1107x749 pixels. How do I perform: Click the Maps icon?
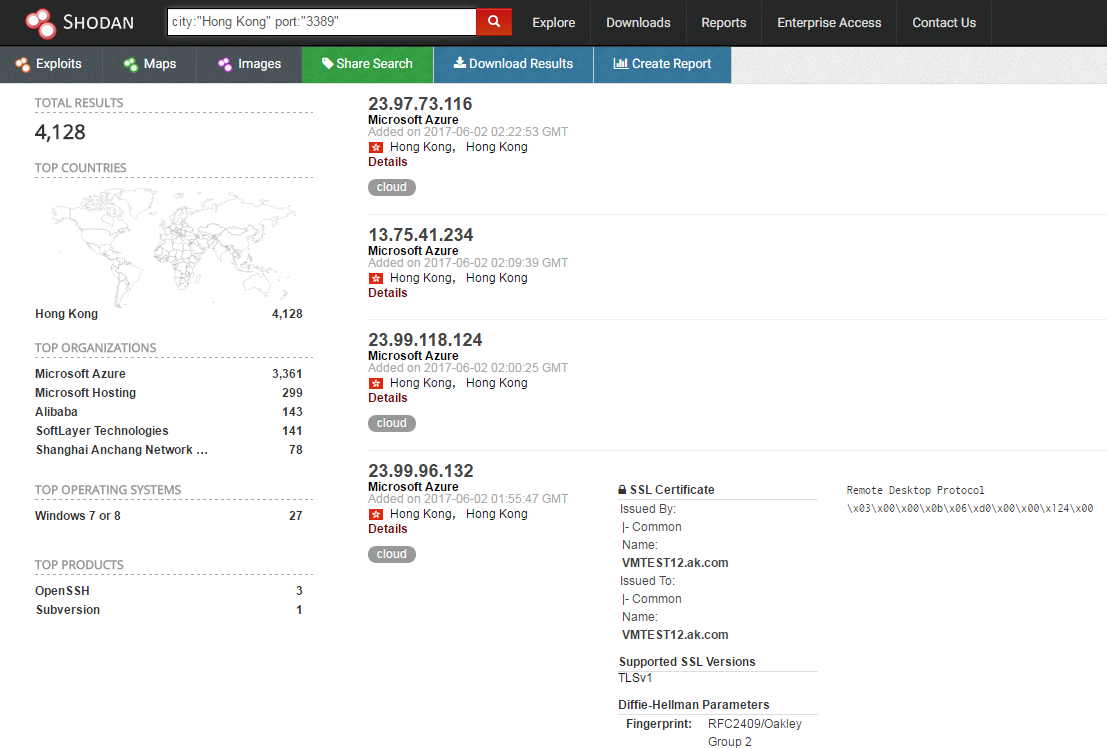[x=131, y=64]
